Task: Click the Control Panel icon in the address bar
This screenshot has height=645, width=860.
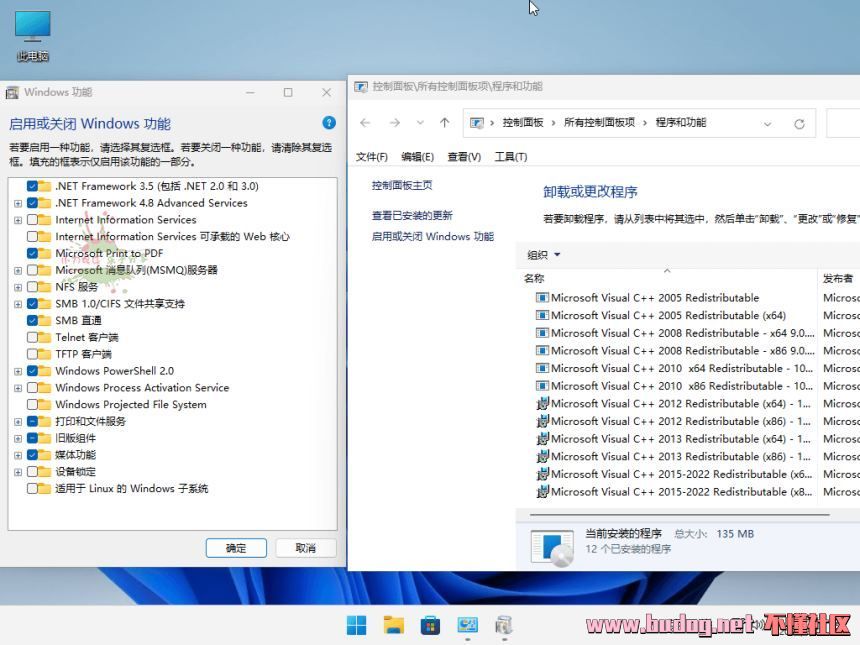Action: pyautogui.click(x=476, y=122)
